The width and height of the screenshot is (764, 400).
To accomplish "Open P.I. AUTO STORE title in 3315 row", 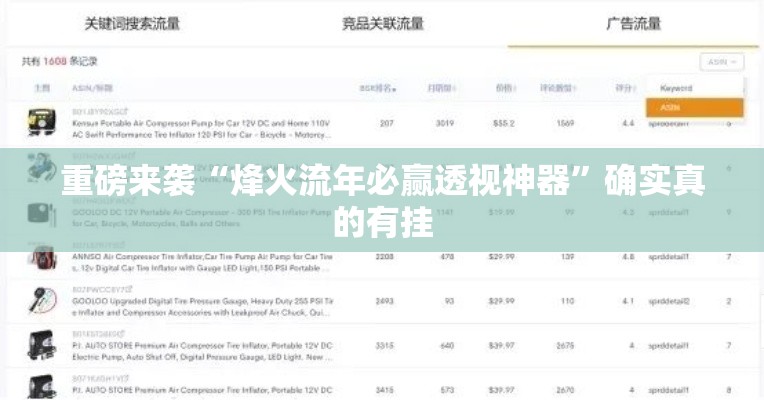I will point(203,351).
